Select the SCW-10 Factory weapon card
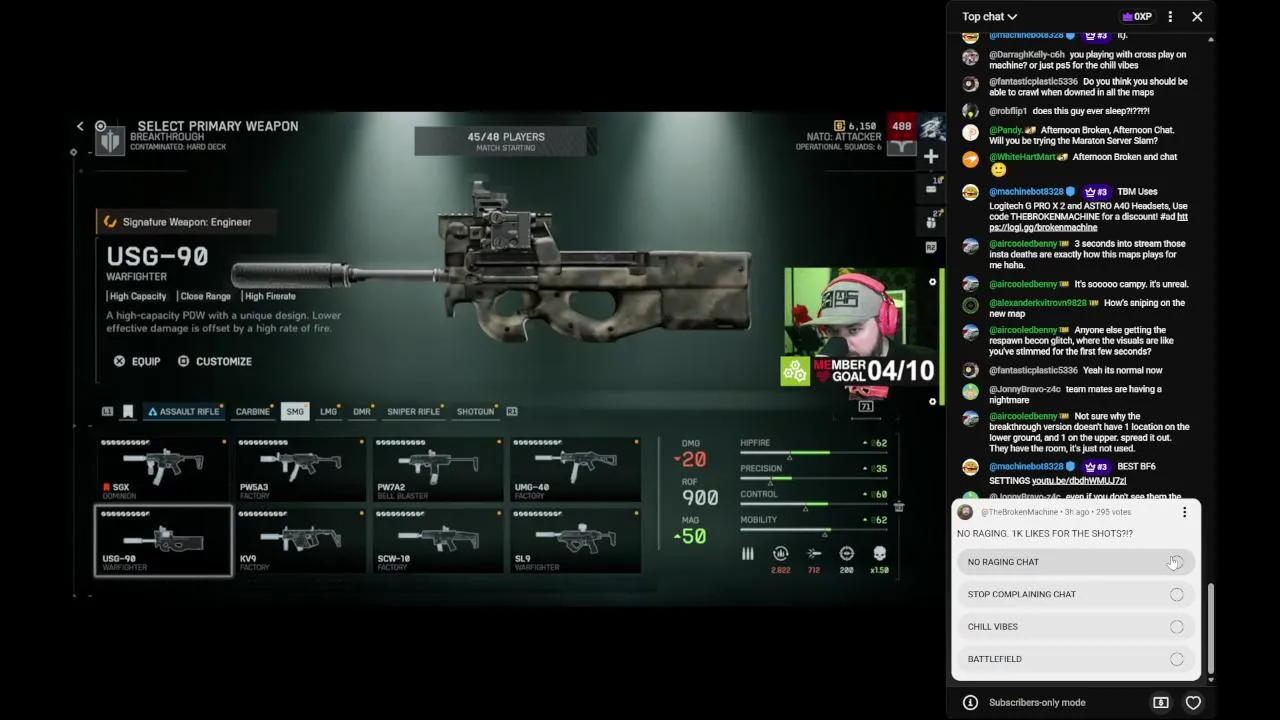The width and height of the screenshot is (1280, 720). tap(438, 541)
